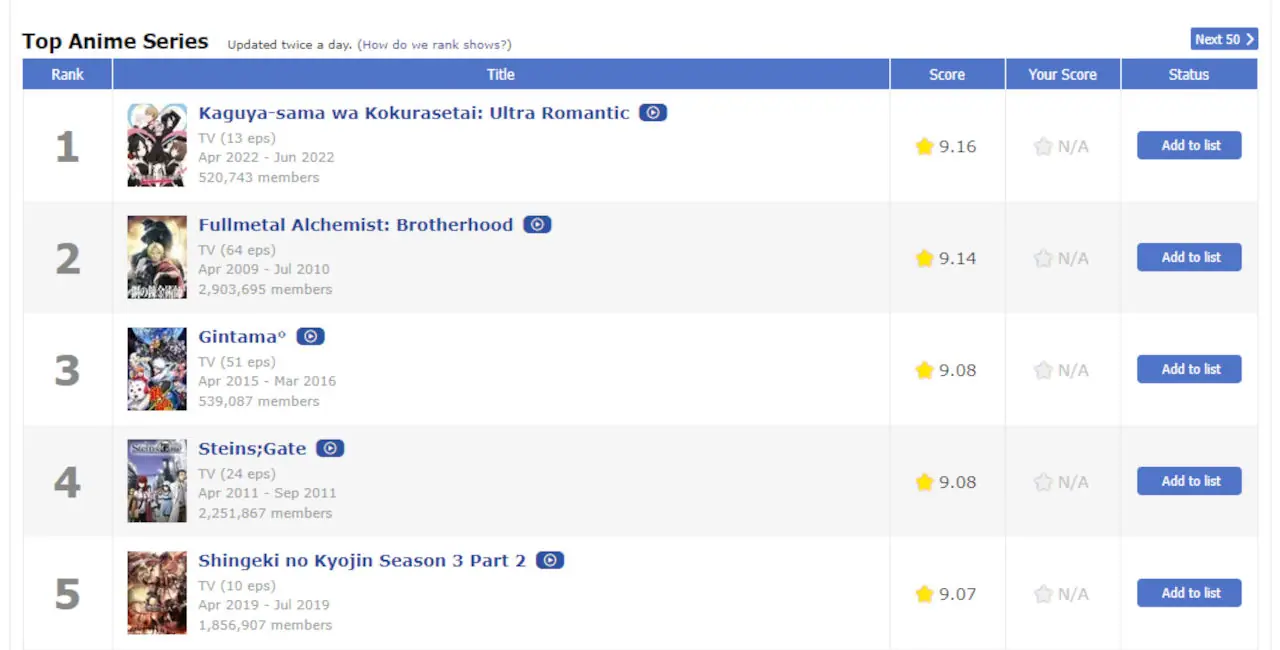Open the Fullmetal Alchemist: Brotherhood cover thumbnail

coord(157,257)
